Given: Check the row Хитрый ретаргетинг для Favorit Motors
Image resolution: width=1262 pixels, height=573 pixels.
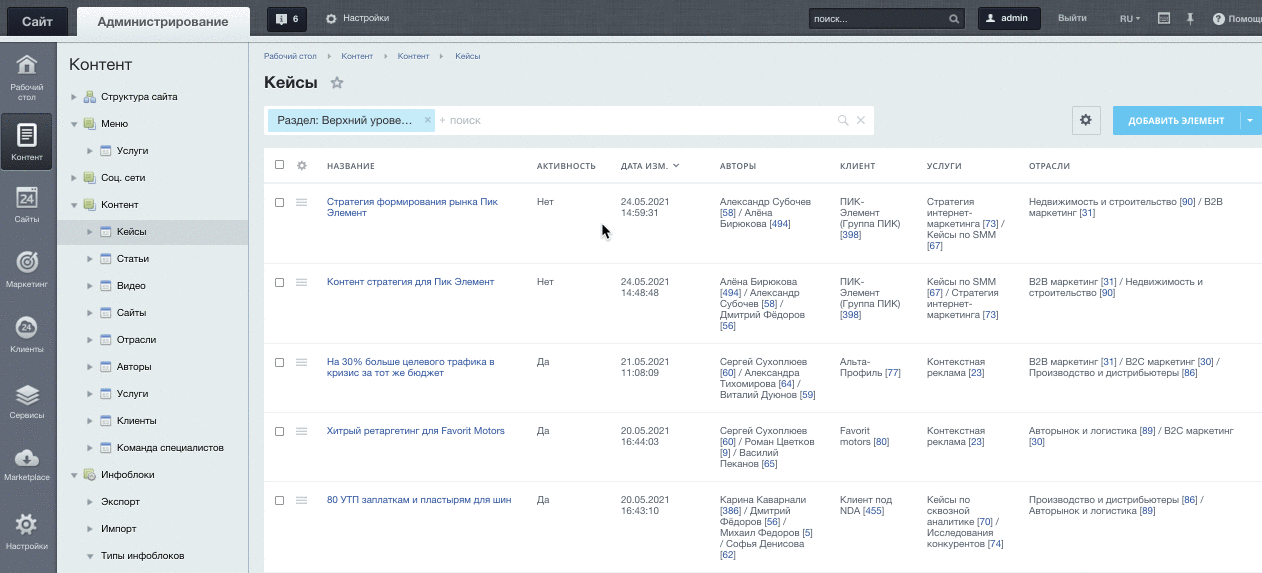Looking at the screenshot, I should (x=280, y=431).
